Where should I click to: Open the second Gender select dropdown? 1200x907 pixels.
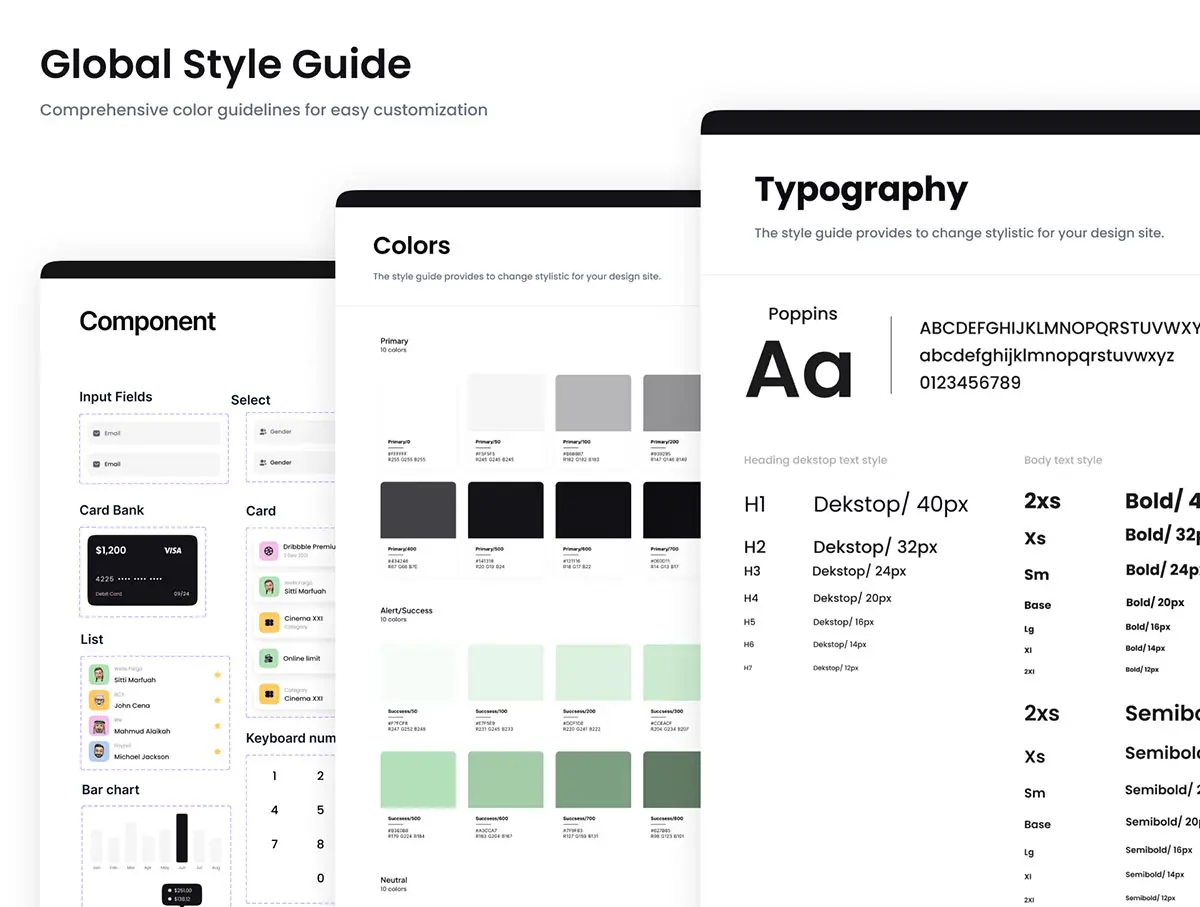(x=295, y=463)
